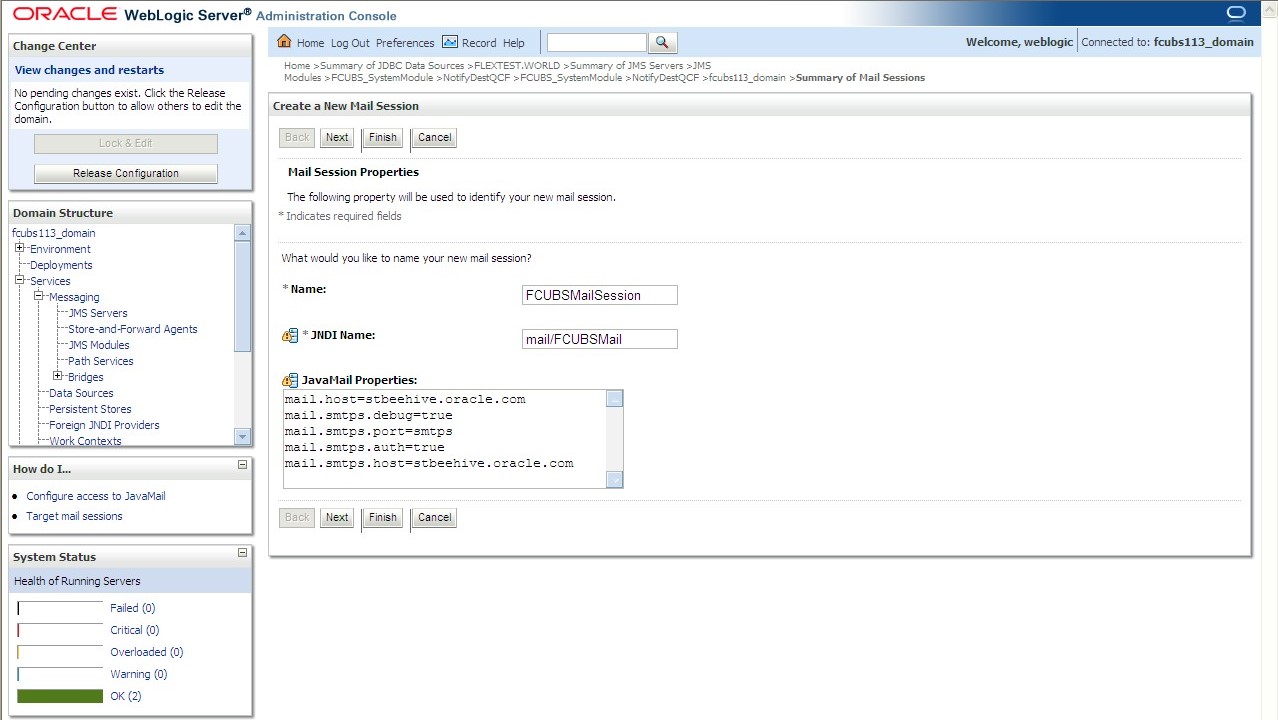Open Target mail sessions help link
The image size is (1278, 720).
74,516
